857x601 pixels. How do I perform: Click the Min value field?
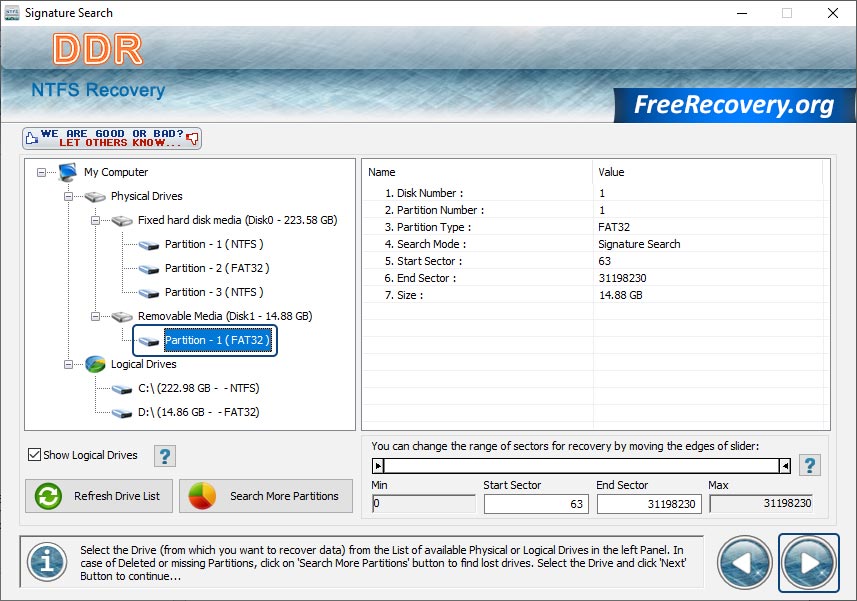point(424,504)
